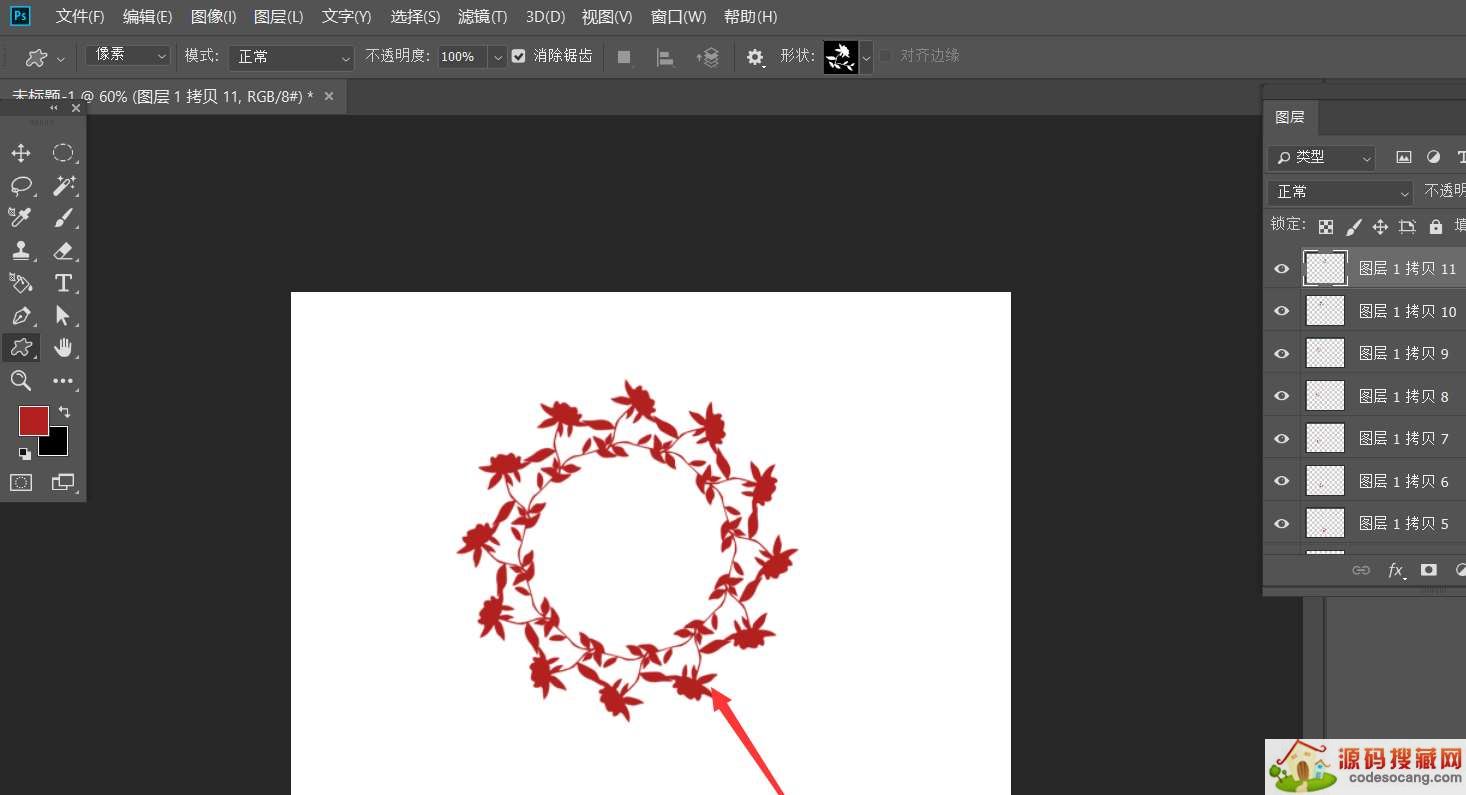This screenshot has height=795, width=1466.
Task: Select the Path Selection arrow tool
Action: click(x=63, y=316)
